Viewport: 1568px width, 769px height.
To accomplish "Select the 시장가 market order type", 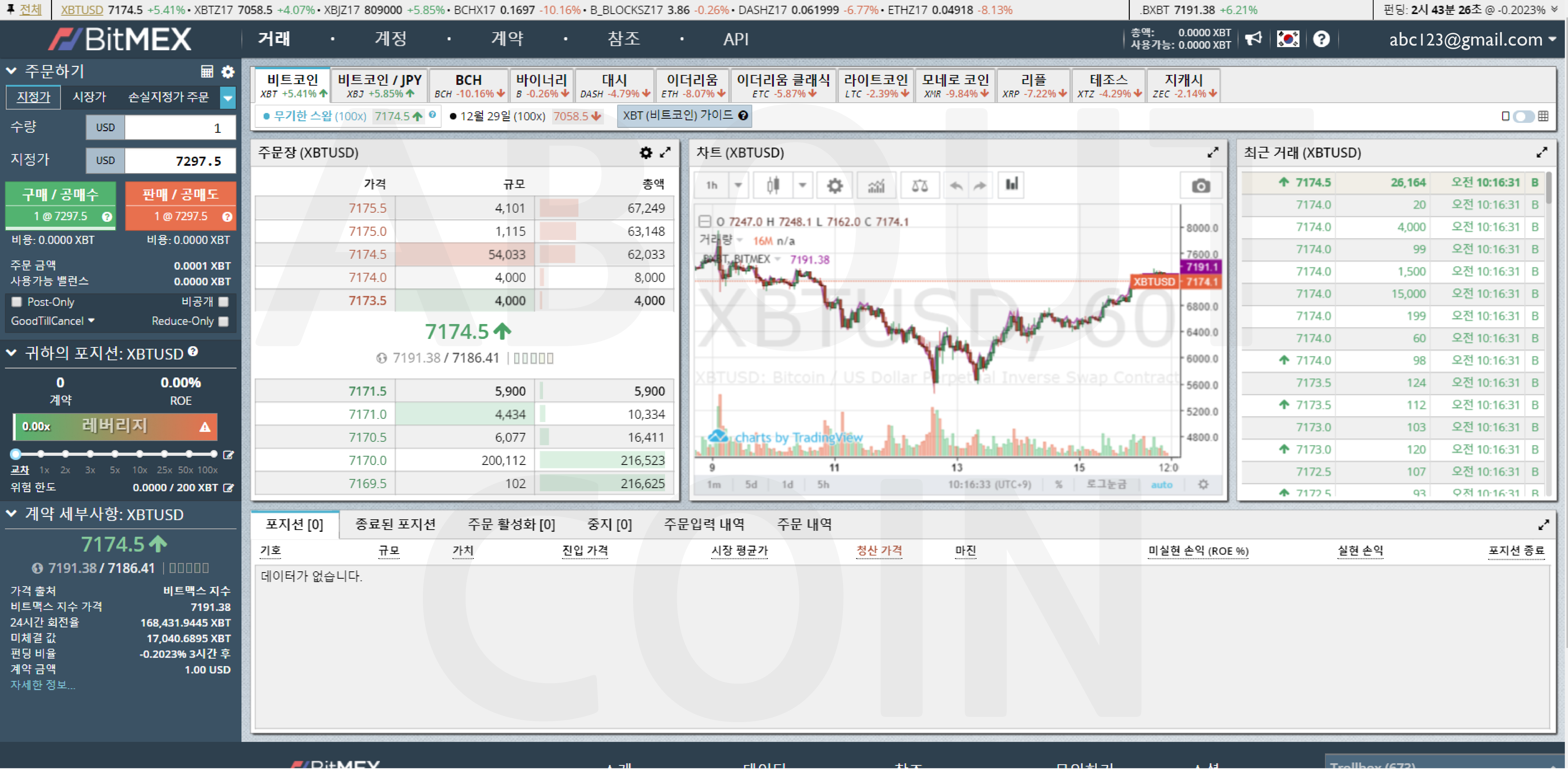I will [89, 97].
